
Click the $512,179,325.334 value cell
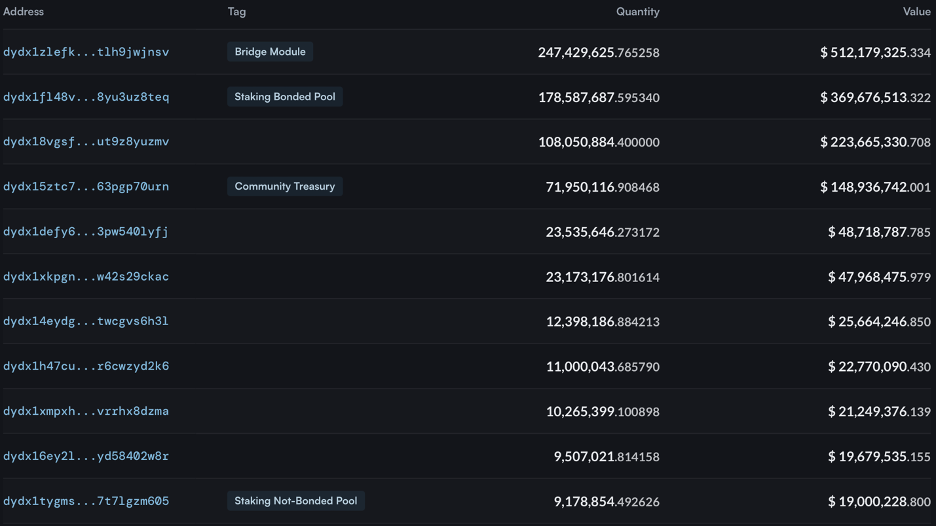[875, 52]
